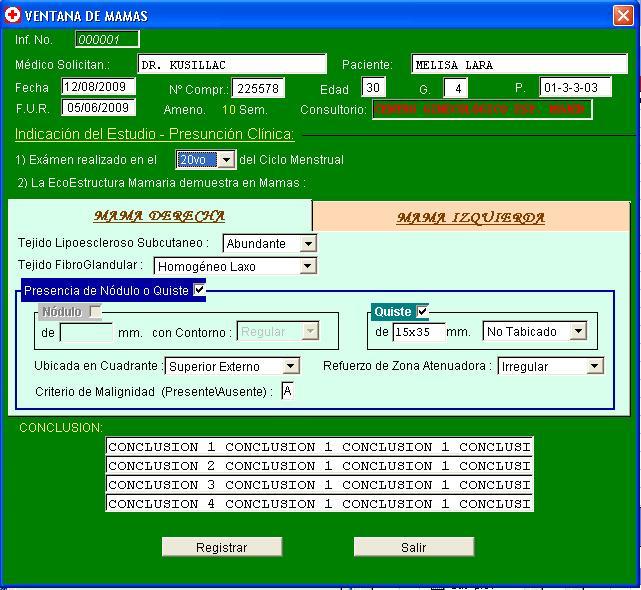This screenshot has width=641, height=590.
Task: Click the Criterio de Malignidad field
Action: 287,391
